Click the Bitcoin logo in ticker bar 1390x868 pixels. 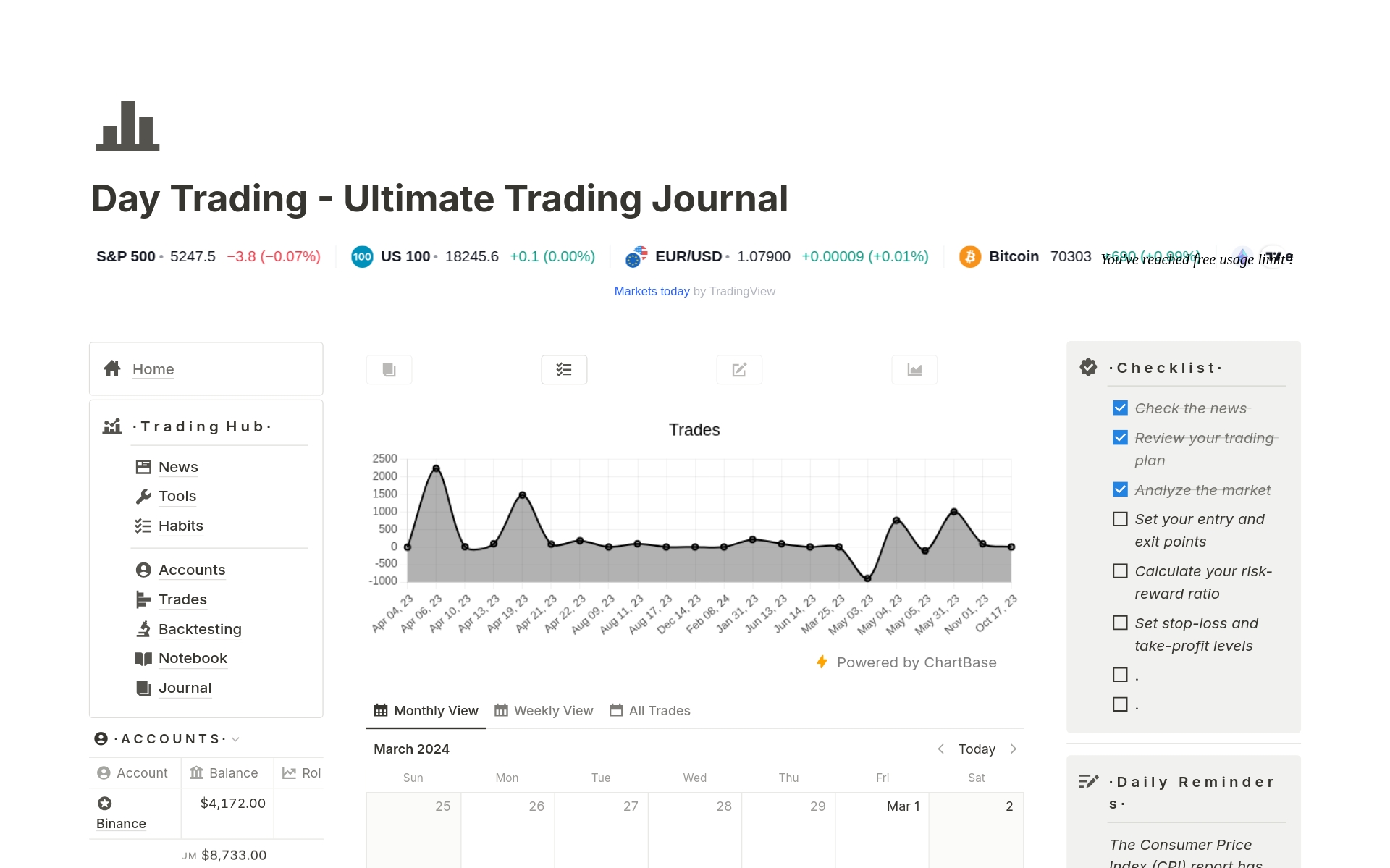coord(969,257)
